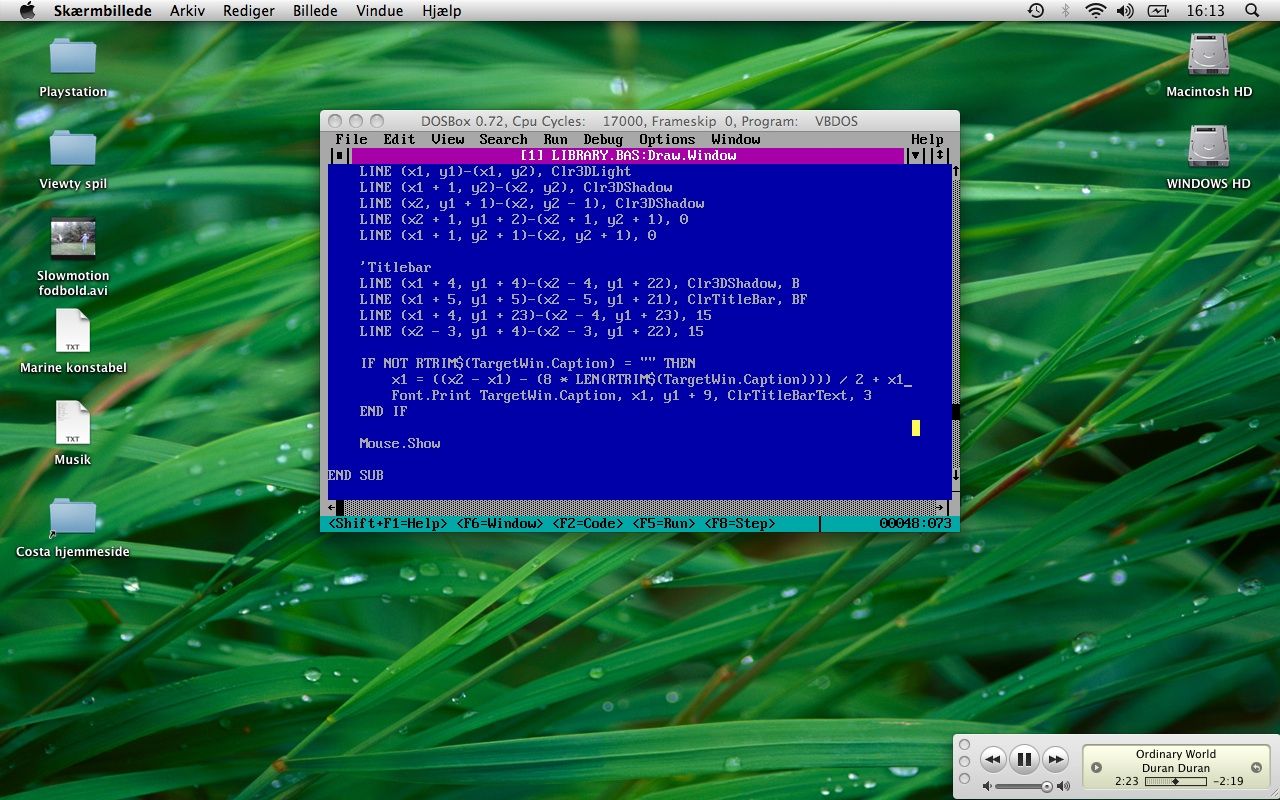Pause playback in iTunes mini player
The height and width of the screenshot is (800, 1280).
tap(1024, 759)
